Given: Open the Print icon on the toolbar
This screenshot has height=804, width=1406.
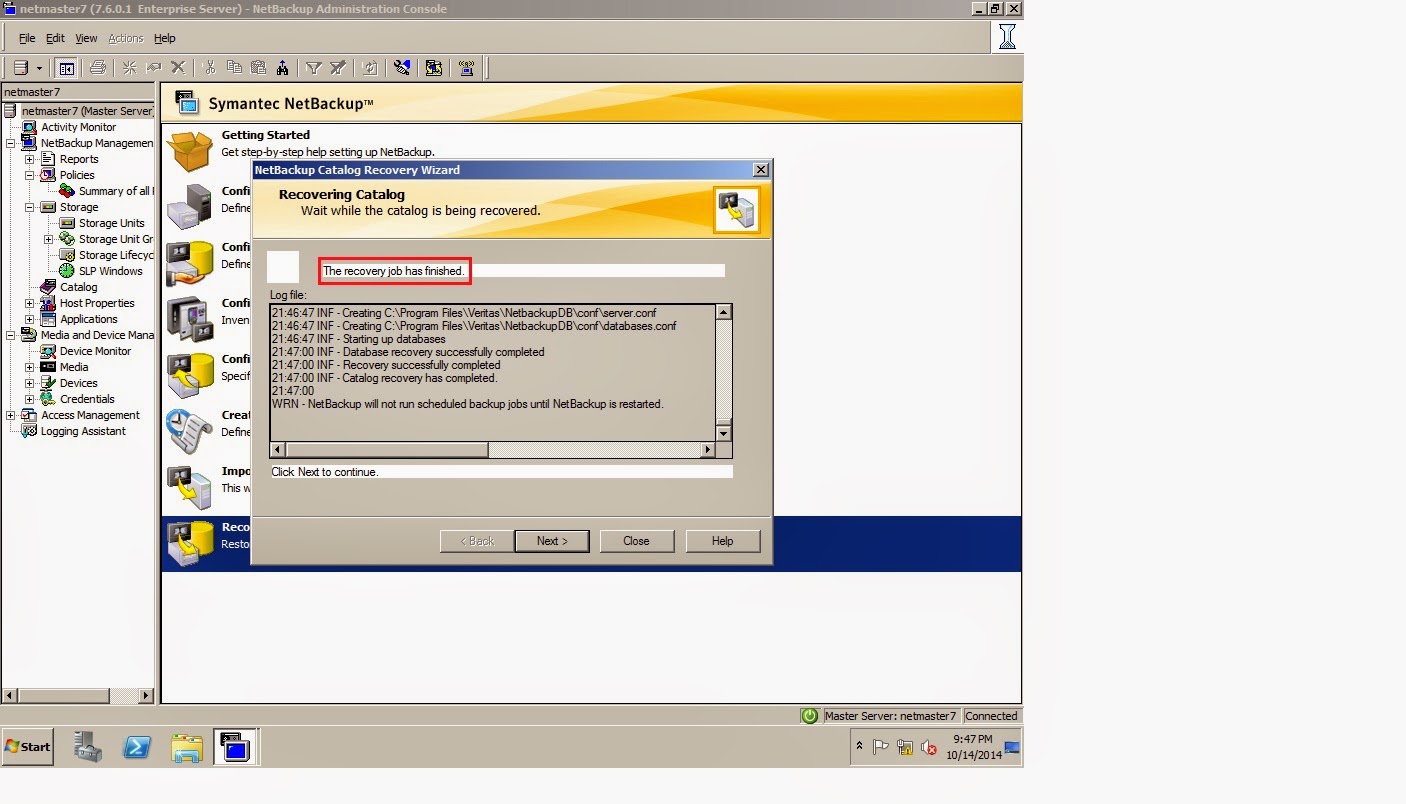Looking at the screenshot, I should coord(99,67).
